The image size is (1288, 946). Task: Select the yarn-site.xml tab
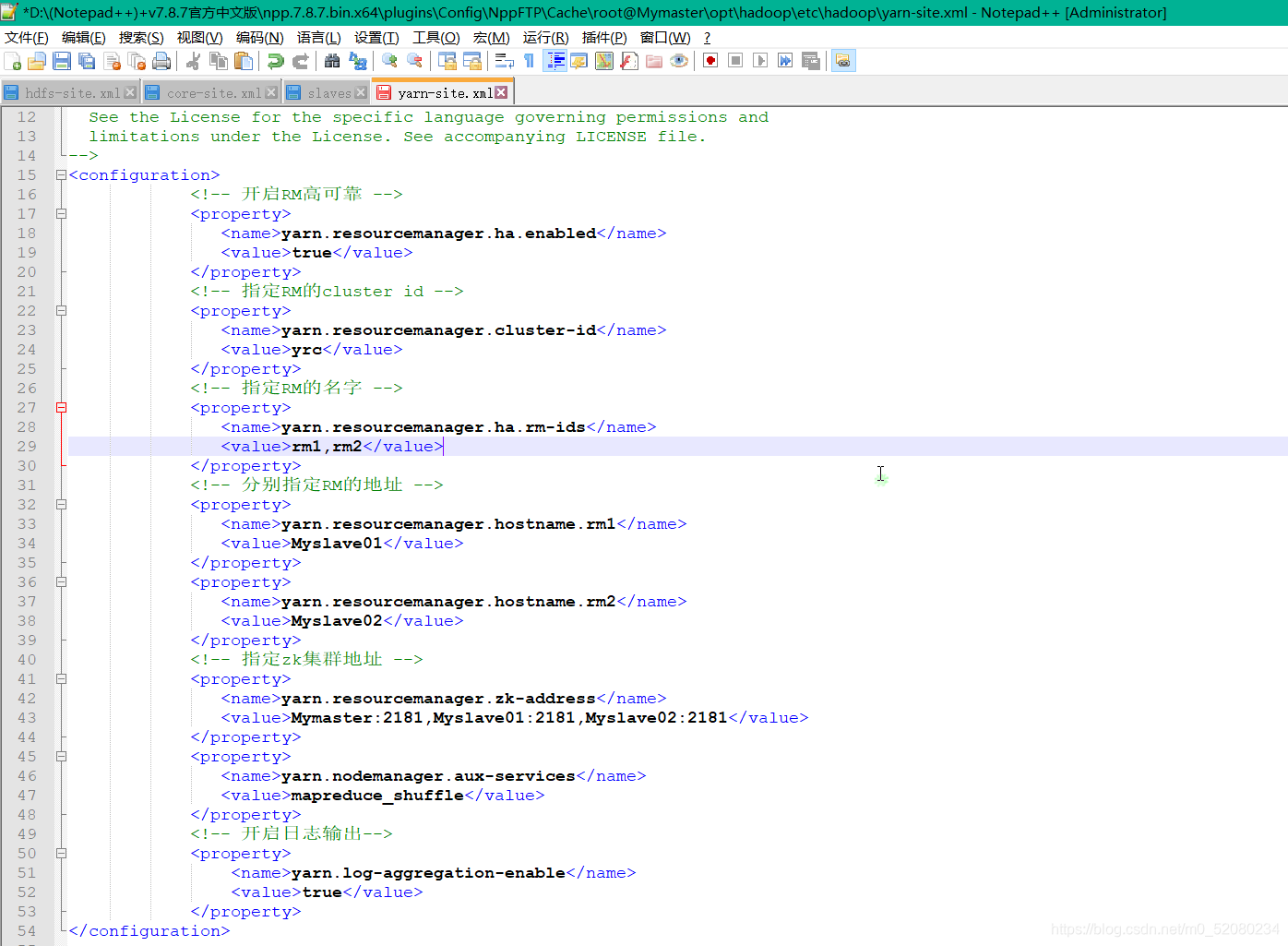(445, 93)
